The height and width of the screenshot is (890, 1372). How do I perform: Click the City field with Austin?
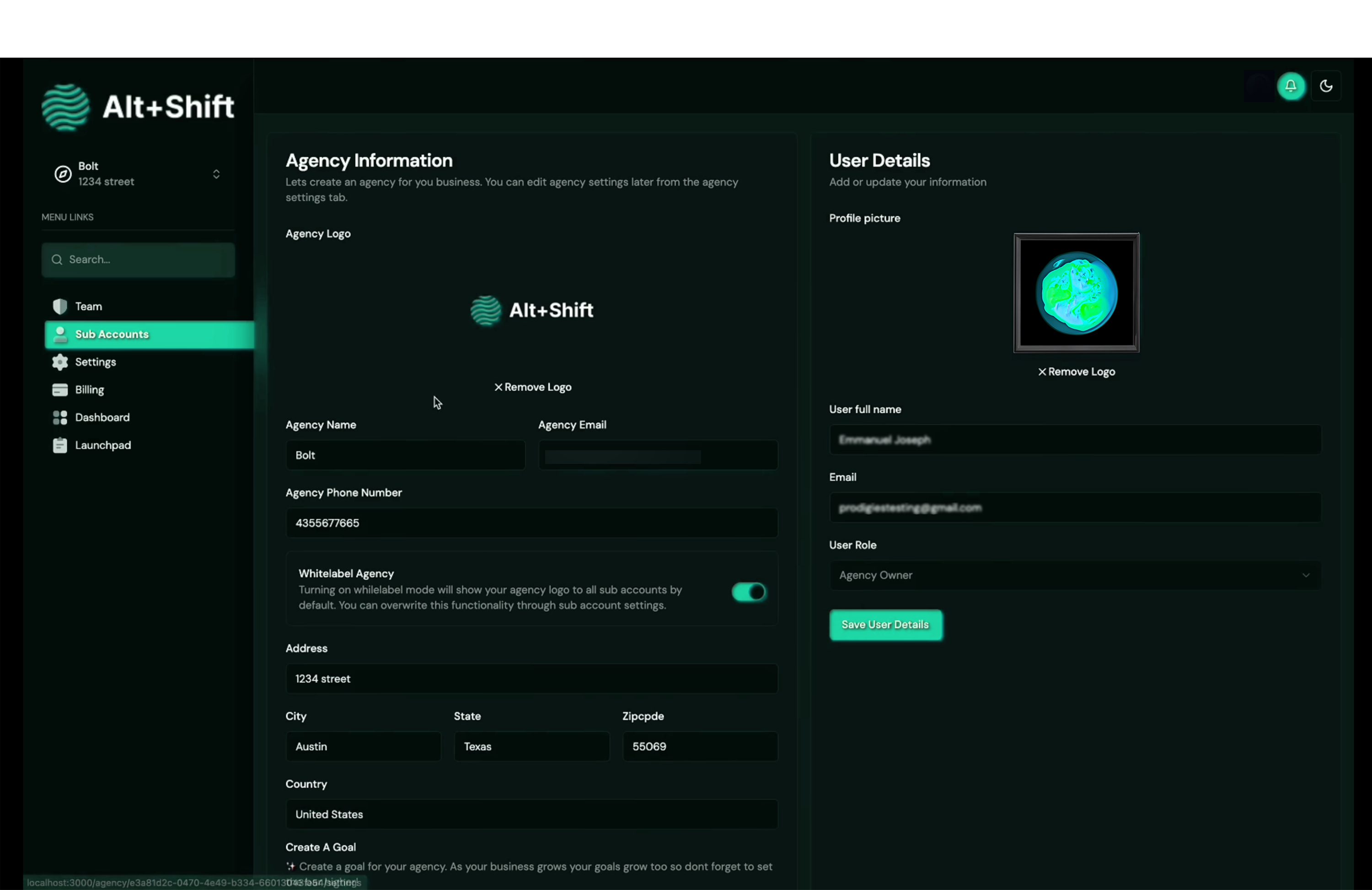click(x=363, y=746)
